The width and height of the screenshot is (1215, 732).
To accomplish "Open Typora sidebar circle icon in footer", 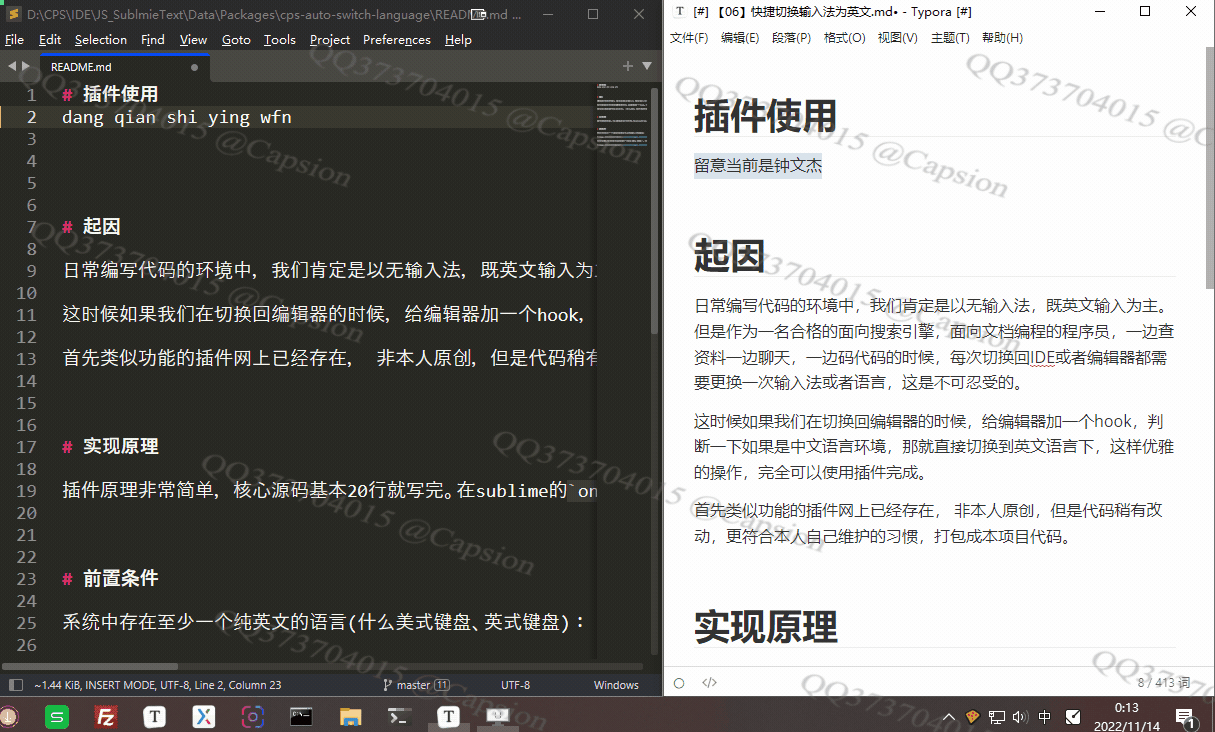I will coord(679,683).
